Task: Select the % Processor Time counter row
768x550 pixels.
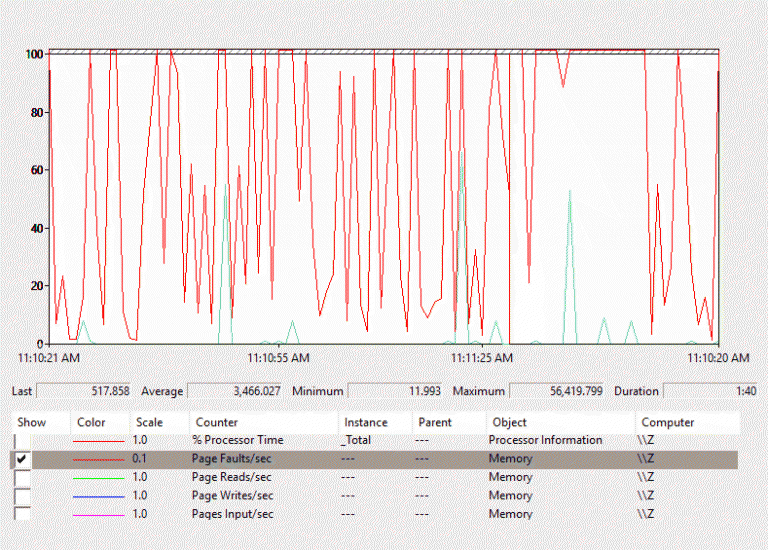Action: pos(237,440)
